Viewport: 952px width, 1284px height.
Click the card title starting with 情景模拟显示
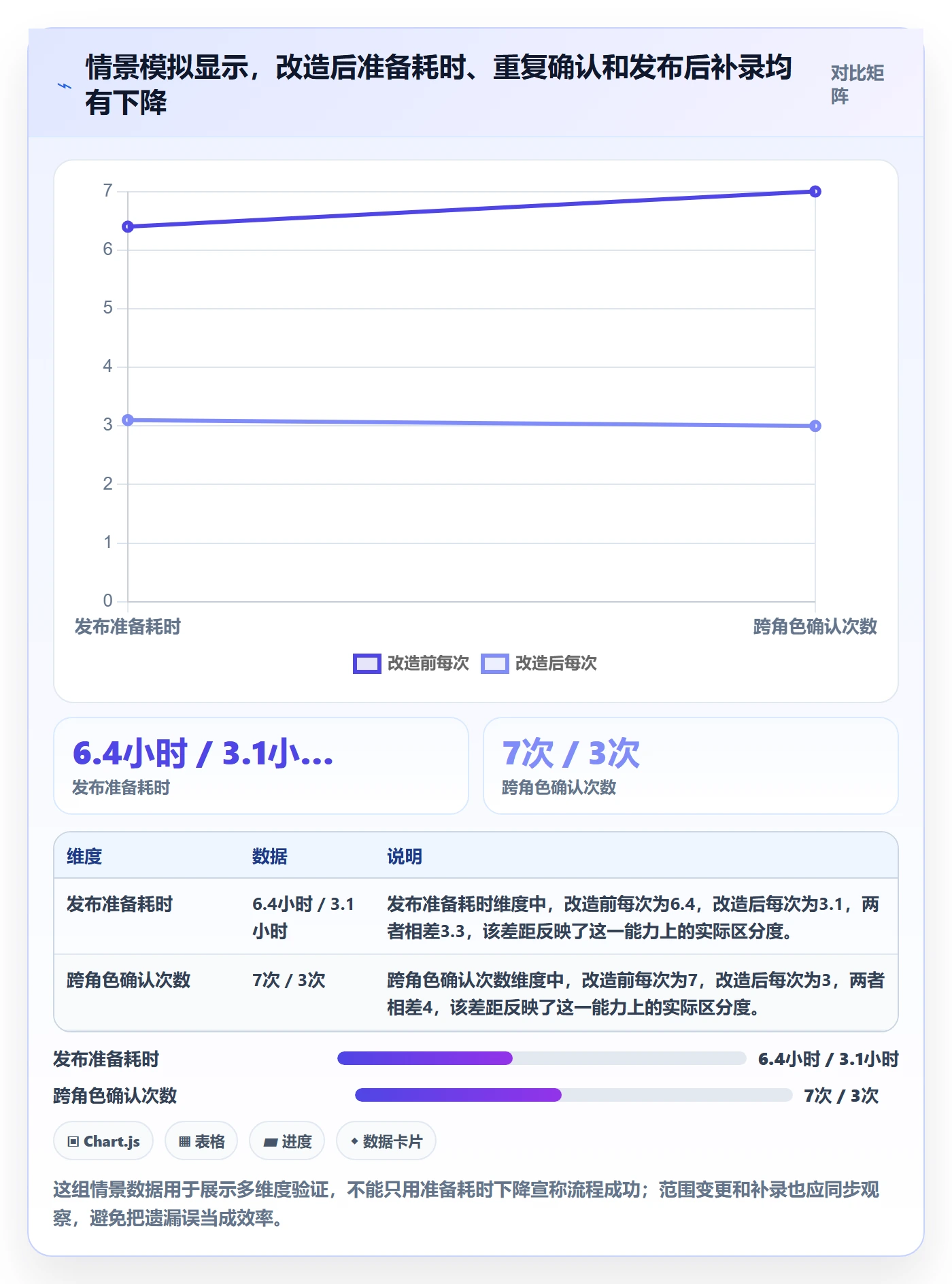[439, 84]
